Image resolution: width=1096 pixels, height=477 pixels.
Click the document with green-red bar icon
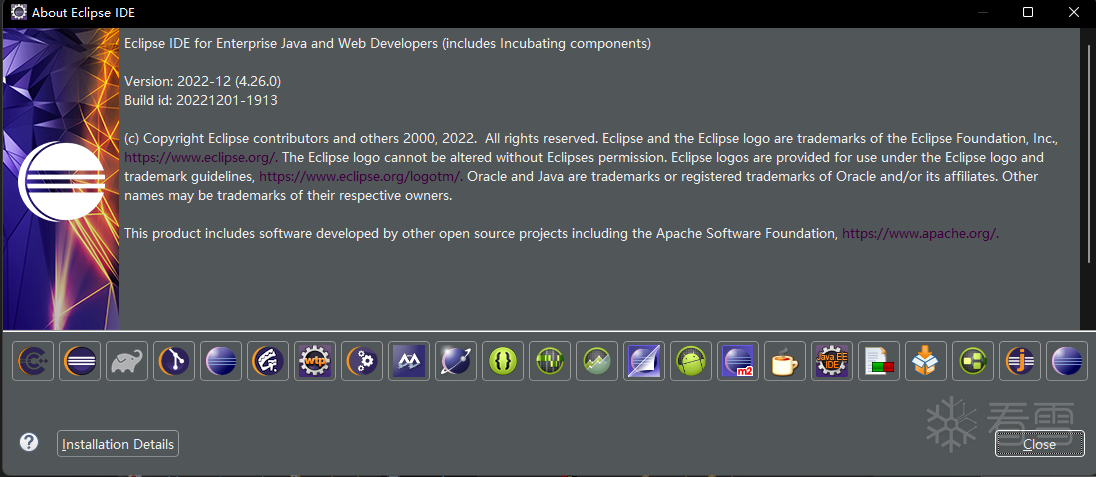pos(879,361)
